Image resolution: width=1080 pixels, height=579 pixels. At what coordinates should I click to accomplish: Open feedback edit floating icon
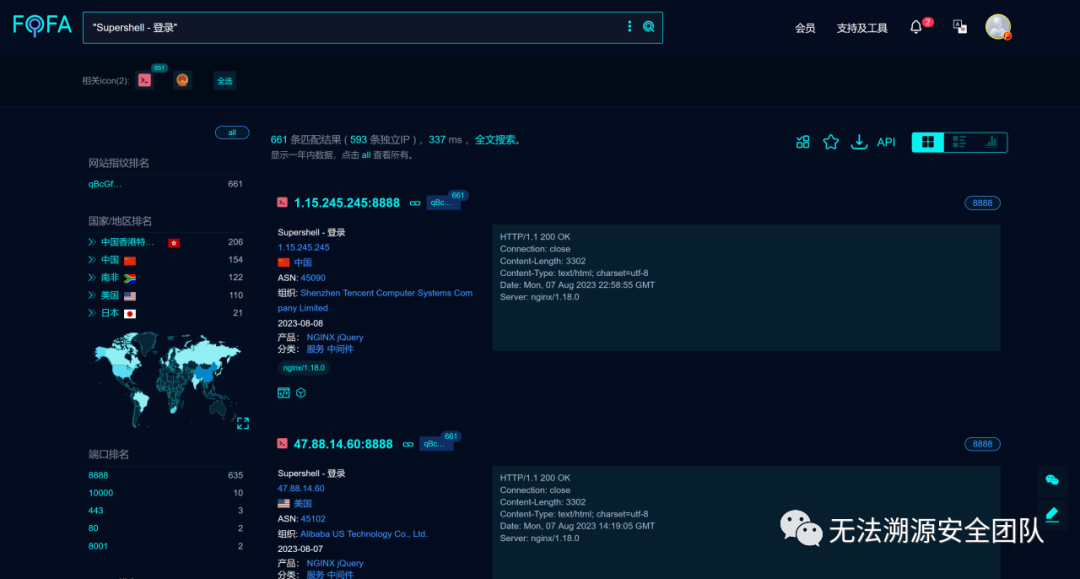(1052, 514)
